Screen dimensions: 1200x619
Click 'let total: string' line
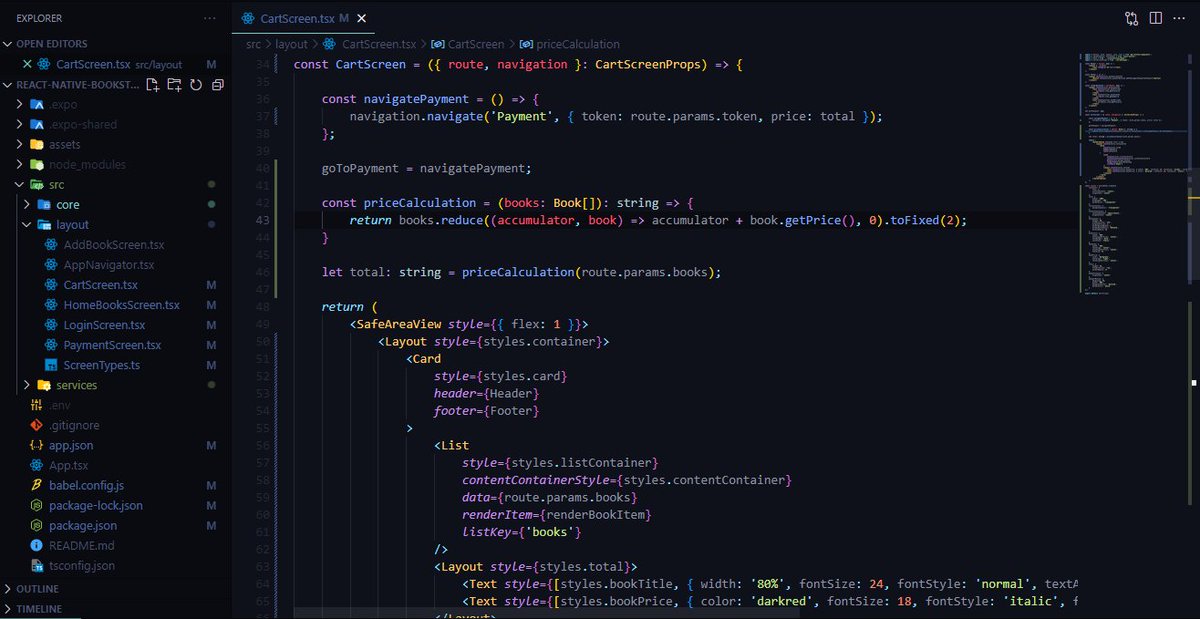click(x=521, y=272)
